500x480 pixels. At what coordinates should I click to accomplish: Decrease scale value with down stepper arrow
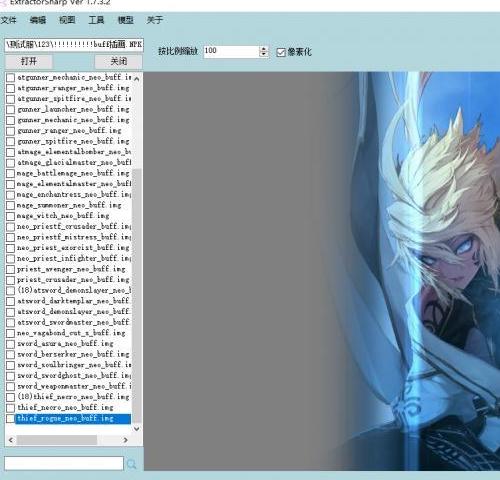pyautogui.click(x=264, y=54)
